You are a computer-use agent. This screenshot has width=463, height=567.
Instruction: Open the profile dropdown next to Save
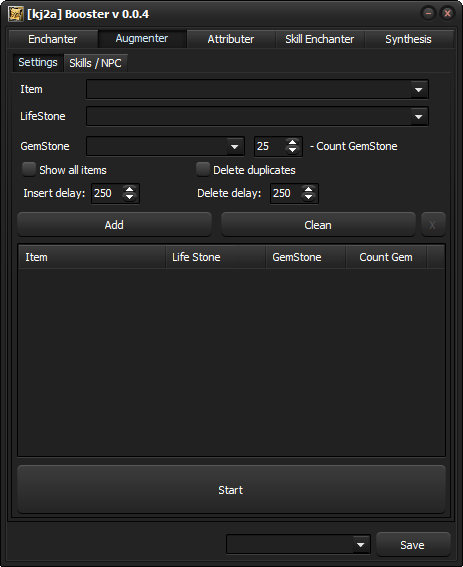coord(298,545)
